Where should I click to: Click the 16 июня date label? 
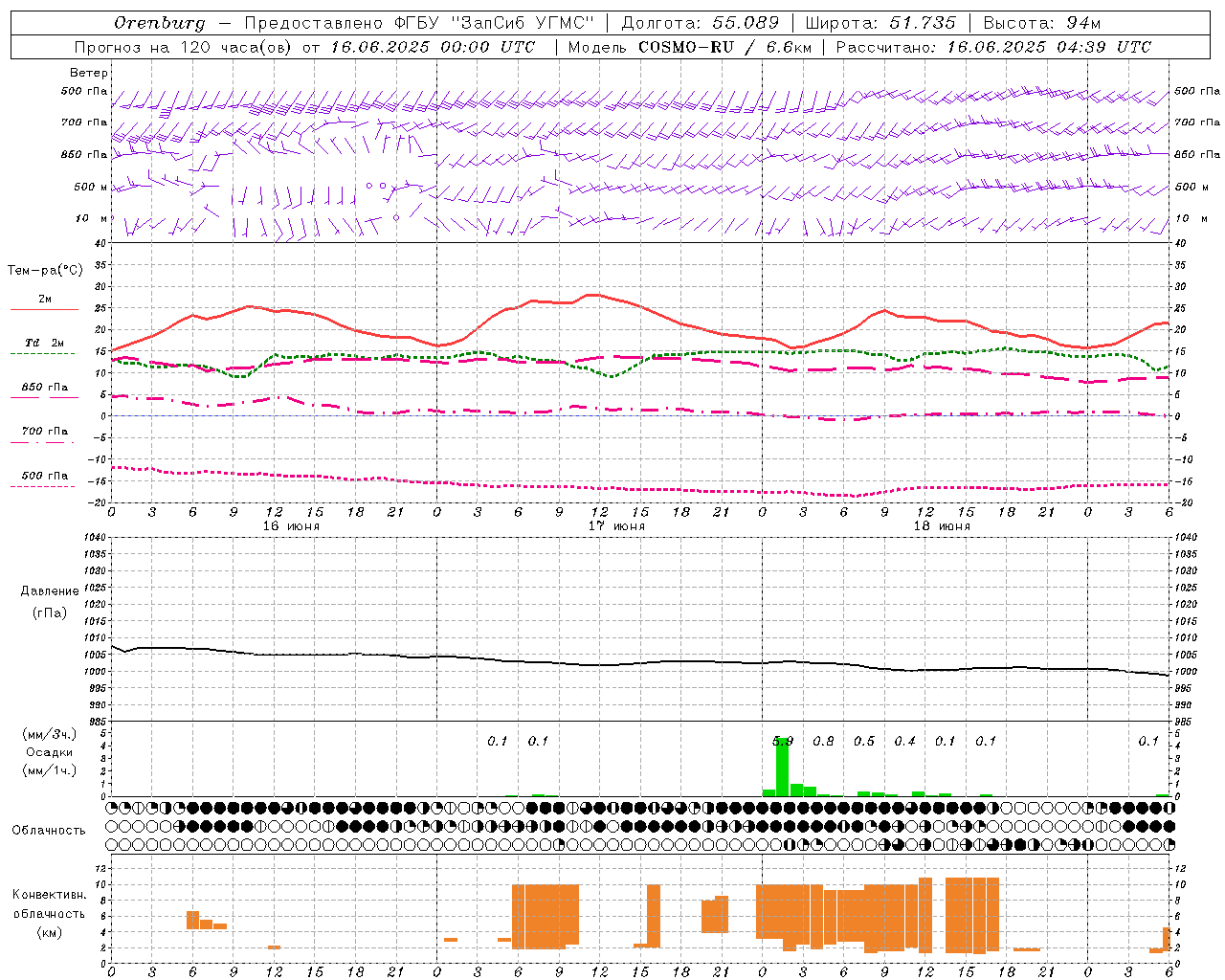click(291, 526)
